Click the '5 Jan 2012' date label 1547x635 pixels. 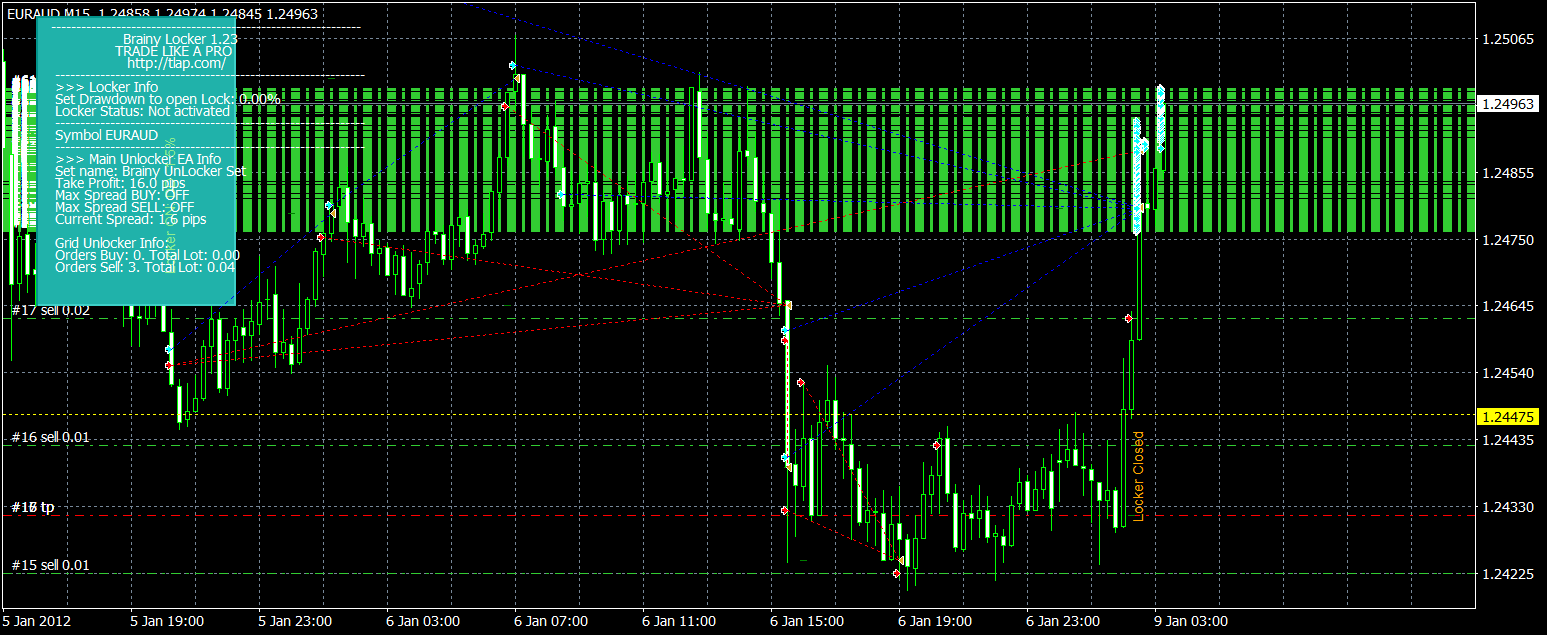(36, 621)
